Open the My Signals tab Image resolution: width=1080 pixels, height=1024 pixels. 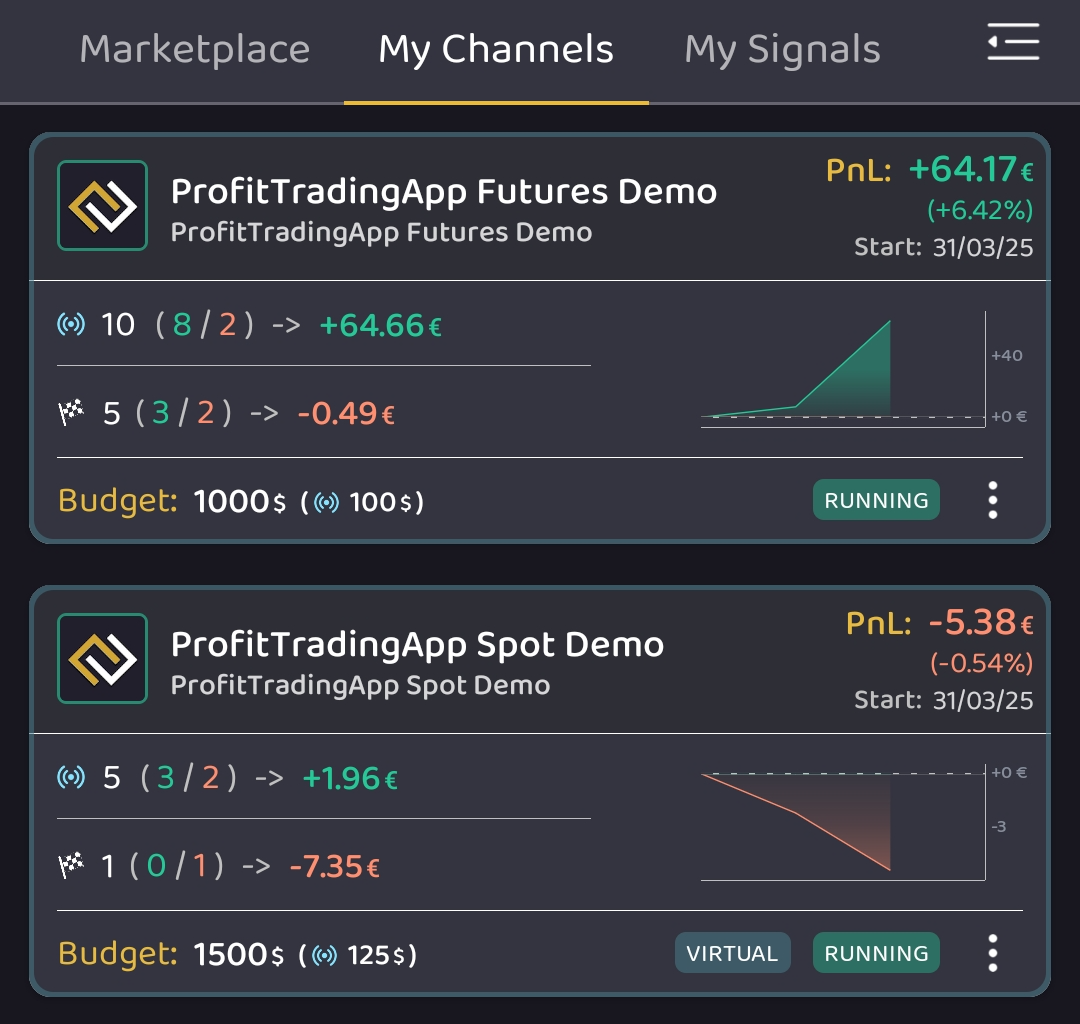click(x=782, y=48)
